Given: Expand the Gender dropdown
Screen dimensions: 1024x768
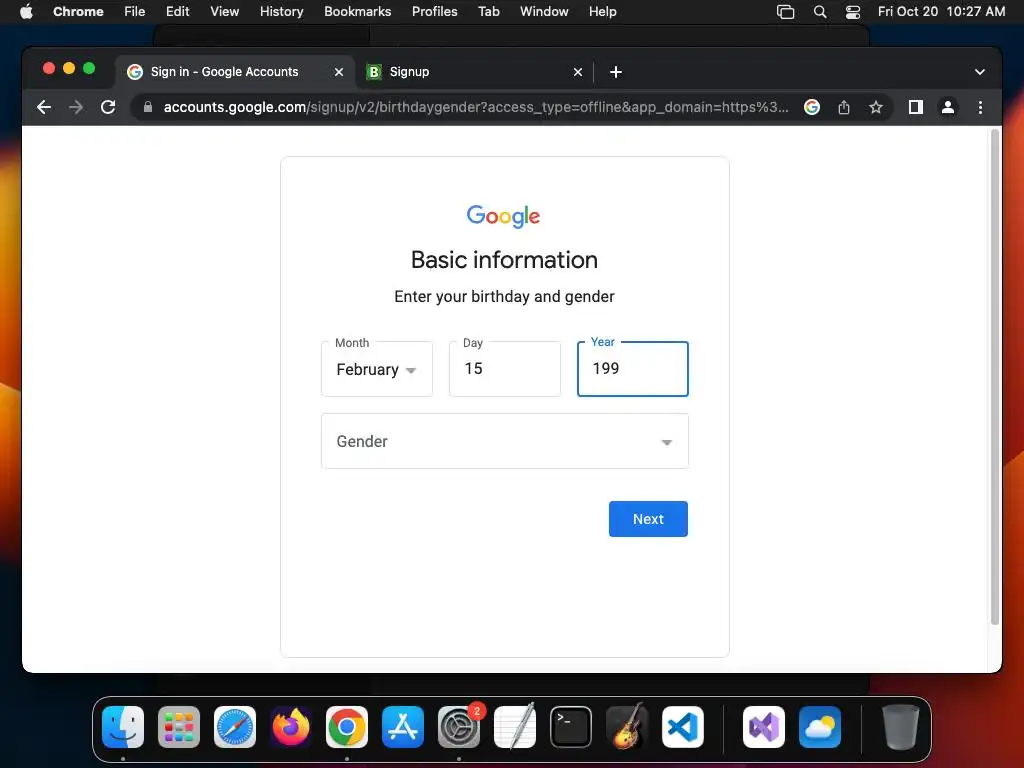Looking at the screenshot, I should (x=505, y=441).
